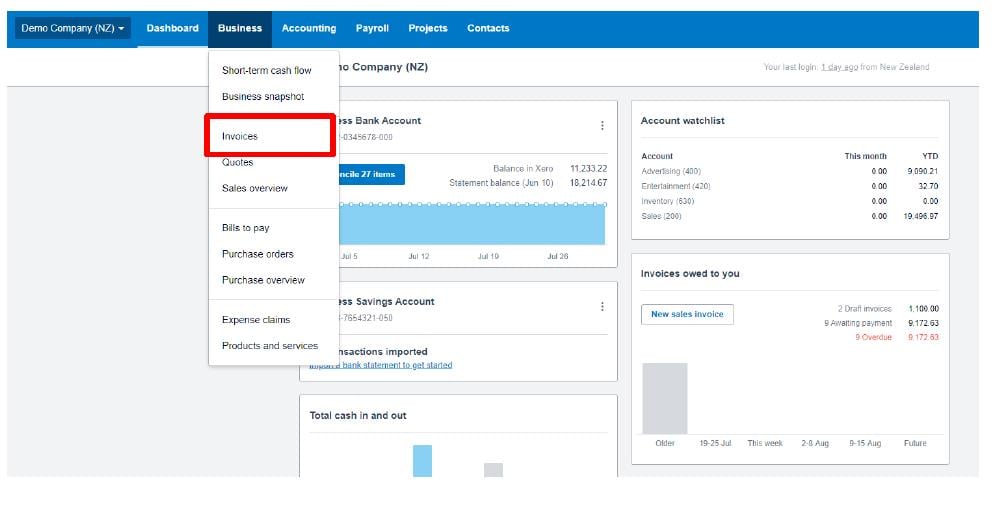
Task: Open Business Bank Account kebab options icon
Action: [x=602, y=126]
